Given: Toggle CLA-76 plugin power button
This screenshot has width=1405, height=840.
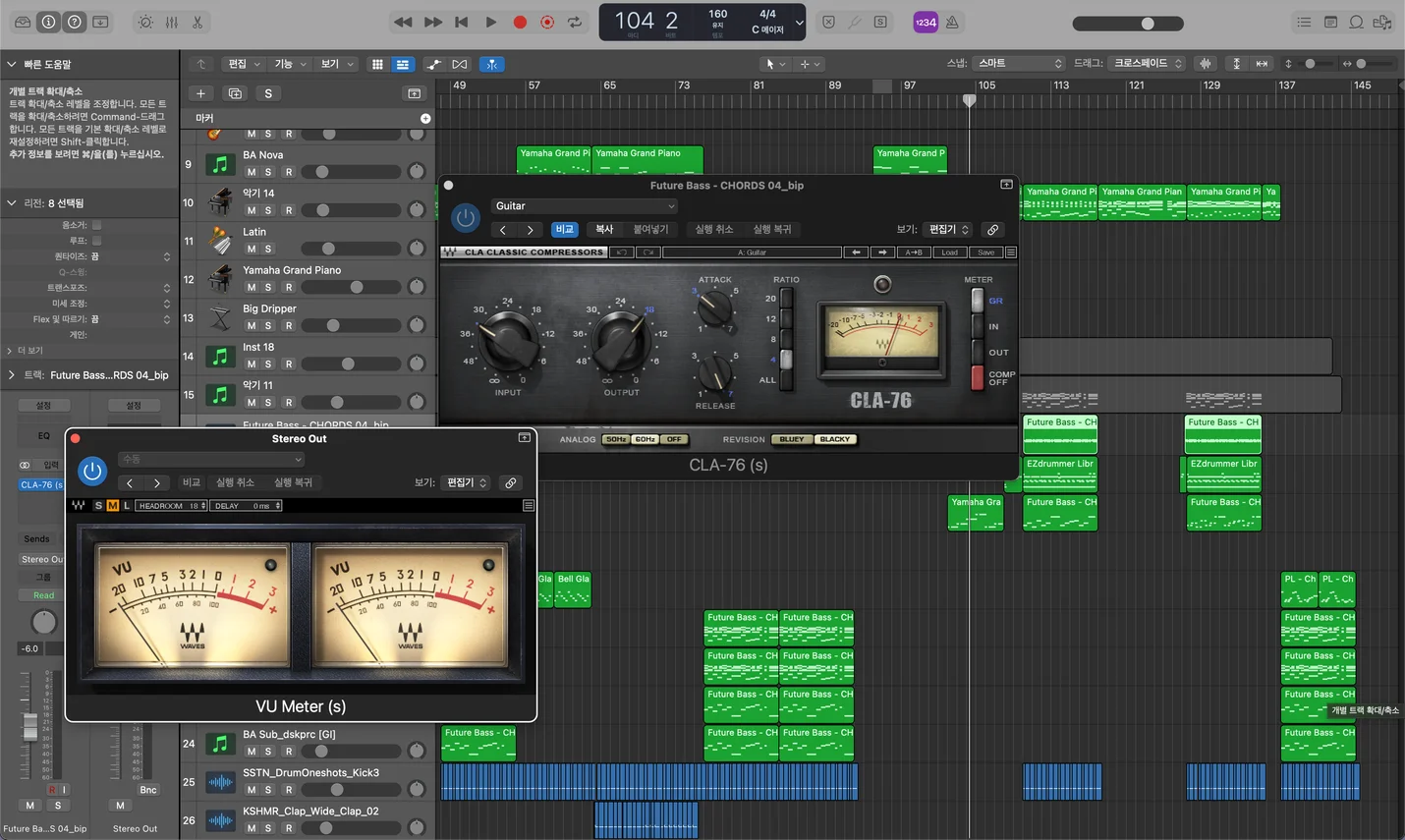Looking at the screenshot, I should 466,217.
